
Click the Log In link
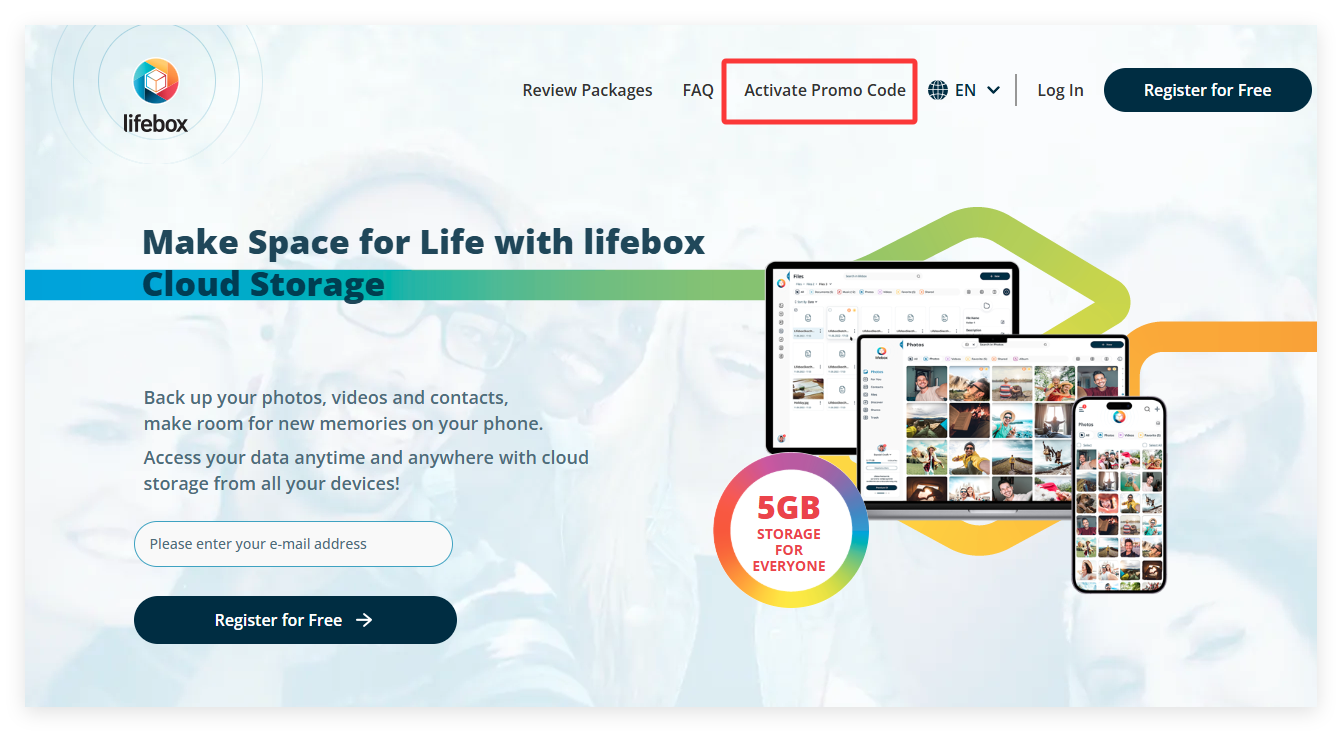(1060, 90)
